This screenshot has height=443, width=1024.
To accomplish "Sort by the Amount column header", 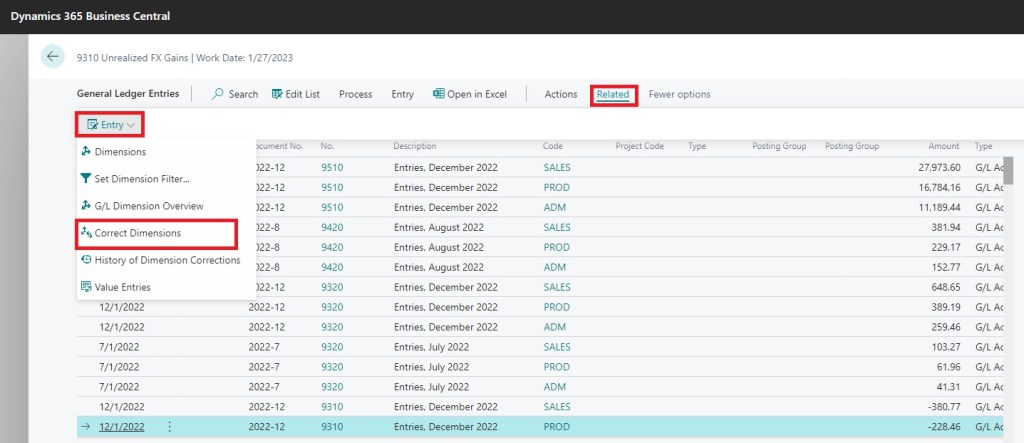I will (943, 146).
